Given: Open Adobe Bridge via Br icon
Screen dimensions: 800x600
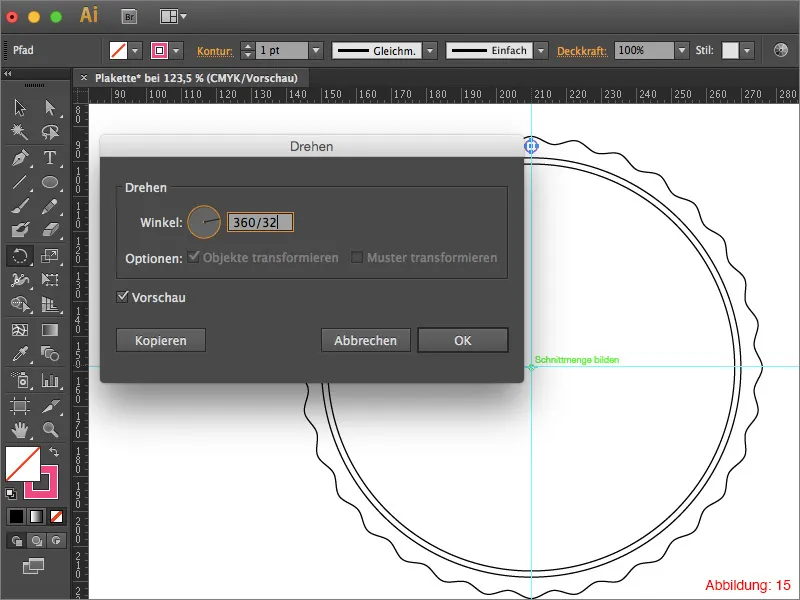Looking at the screenshot, I should pos(130,17).
